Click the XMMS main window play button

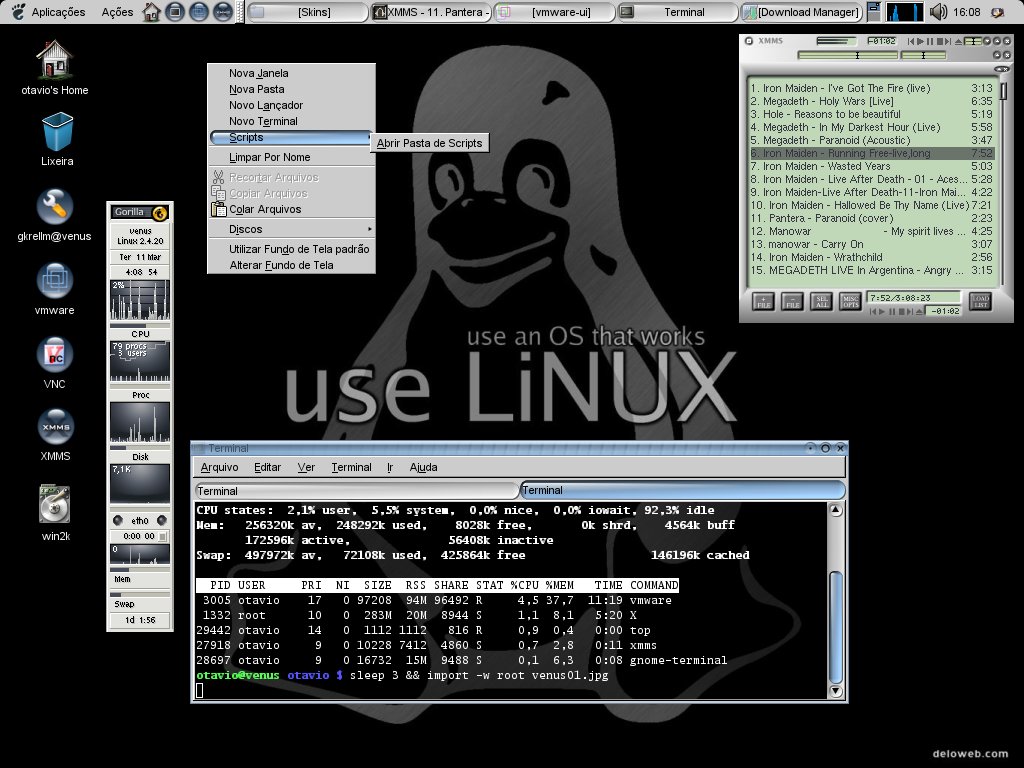(x=920, y=41)
